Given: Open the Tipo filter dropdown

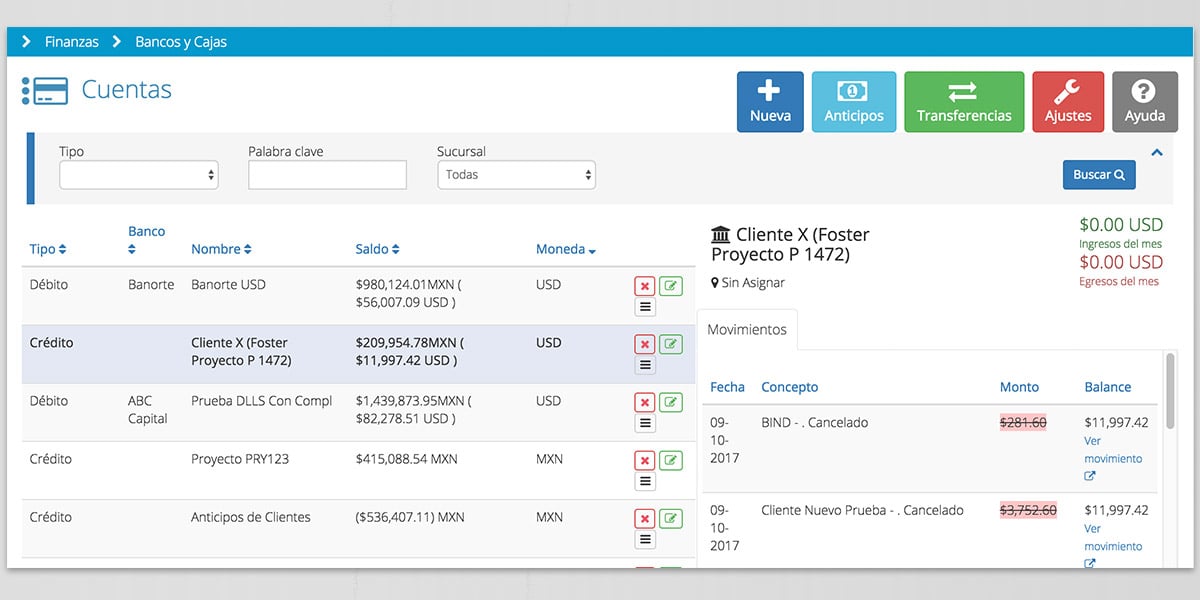Looking at the screenshot, I should coord(138,175).
